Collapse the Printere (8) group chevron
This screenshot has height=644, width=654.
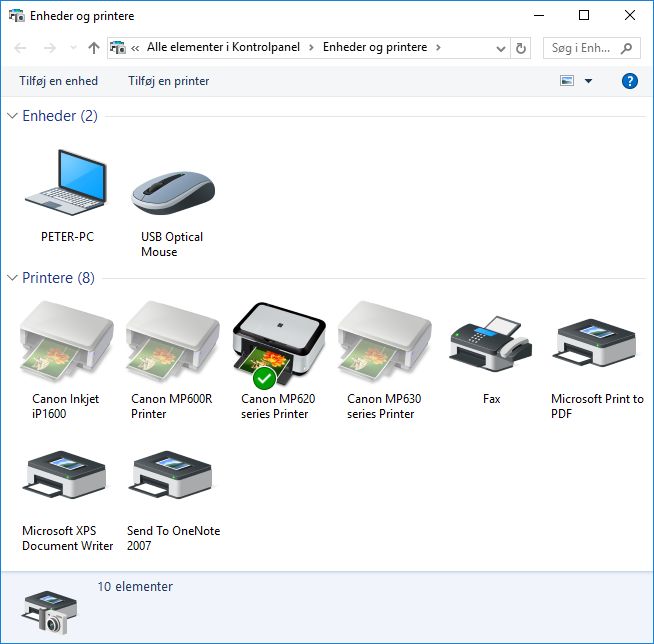point(13,277)
